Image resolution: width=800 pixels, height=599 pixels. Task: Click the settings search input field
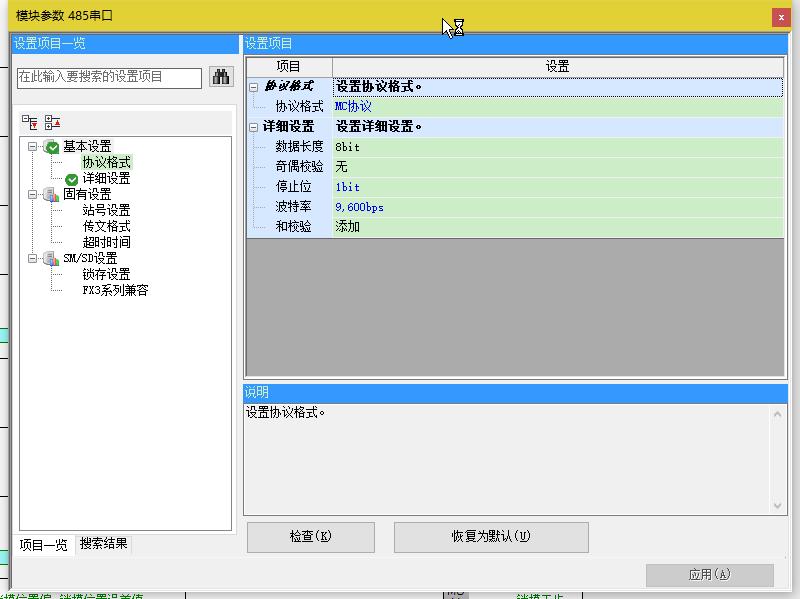click(x=109, y=77)
